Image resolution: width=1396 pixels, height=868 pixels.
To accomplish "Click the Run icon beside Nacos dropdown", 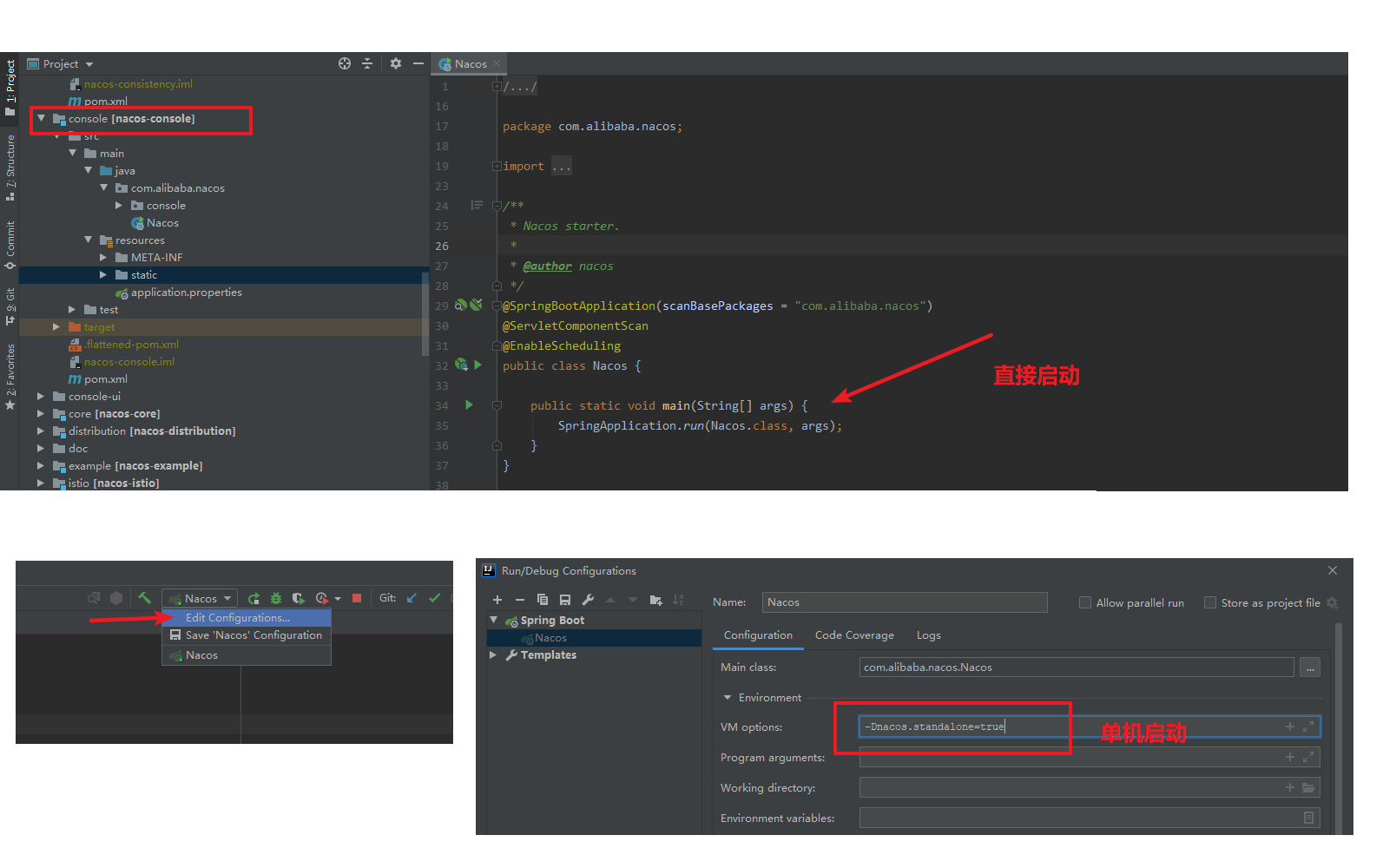I will point(254,598).
